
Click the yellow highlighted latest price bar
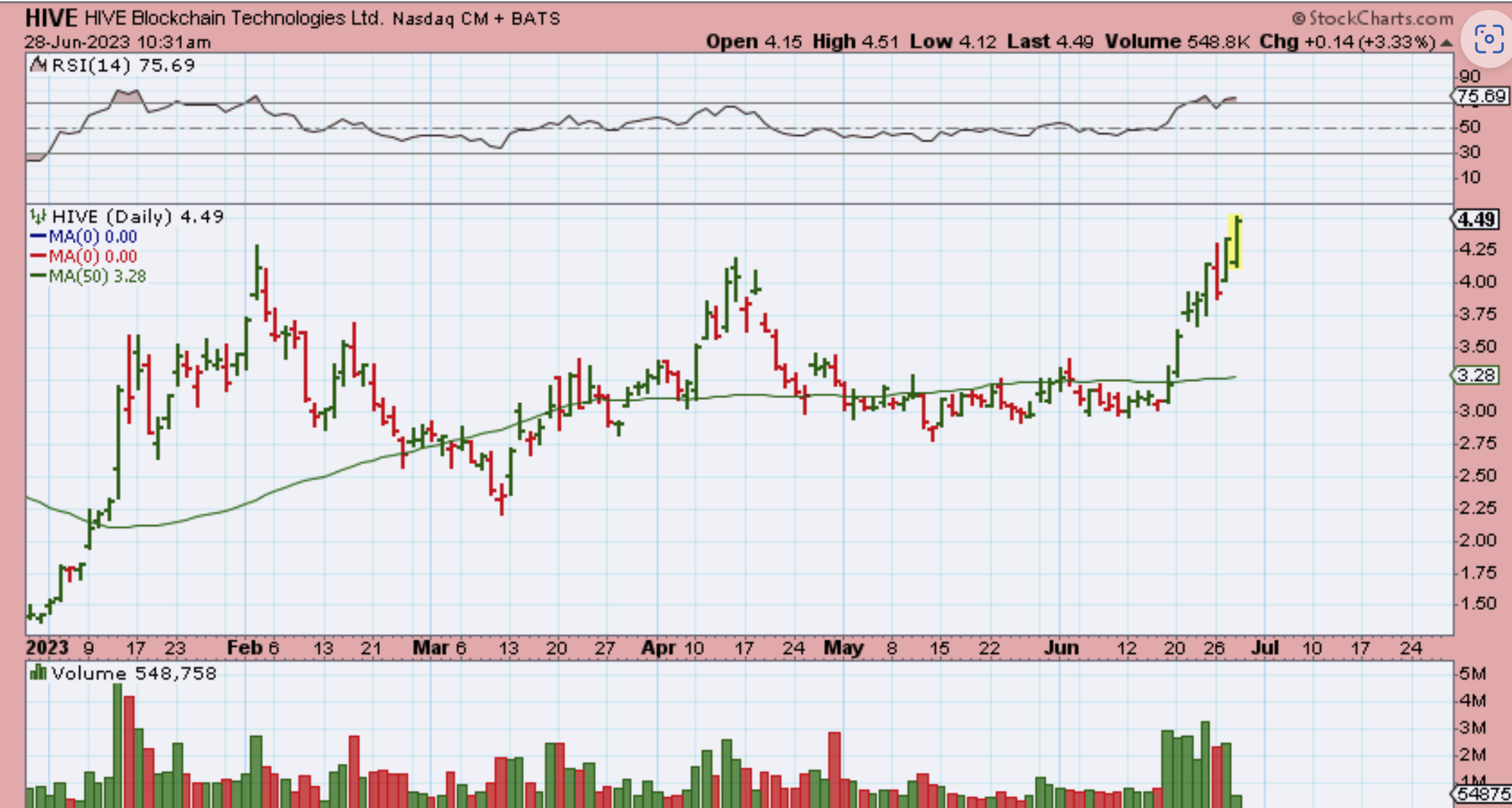[1235, 242]
